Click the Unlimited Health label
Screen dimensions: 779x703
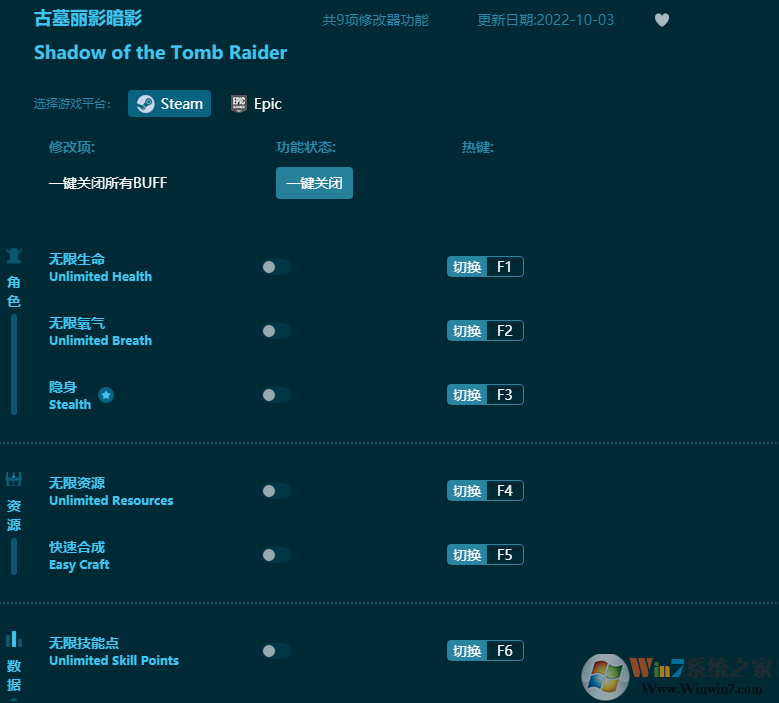tap(100, 277)
